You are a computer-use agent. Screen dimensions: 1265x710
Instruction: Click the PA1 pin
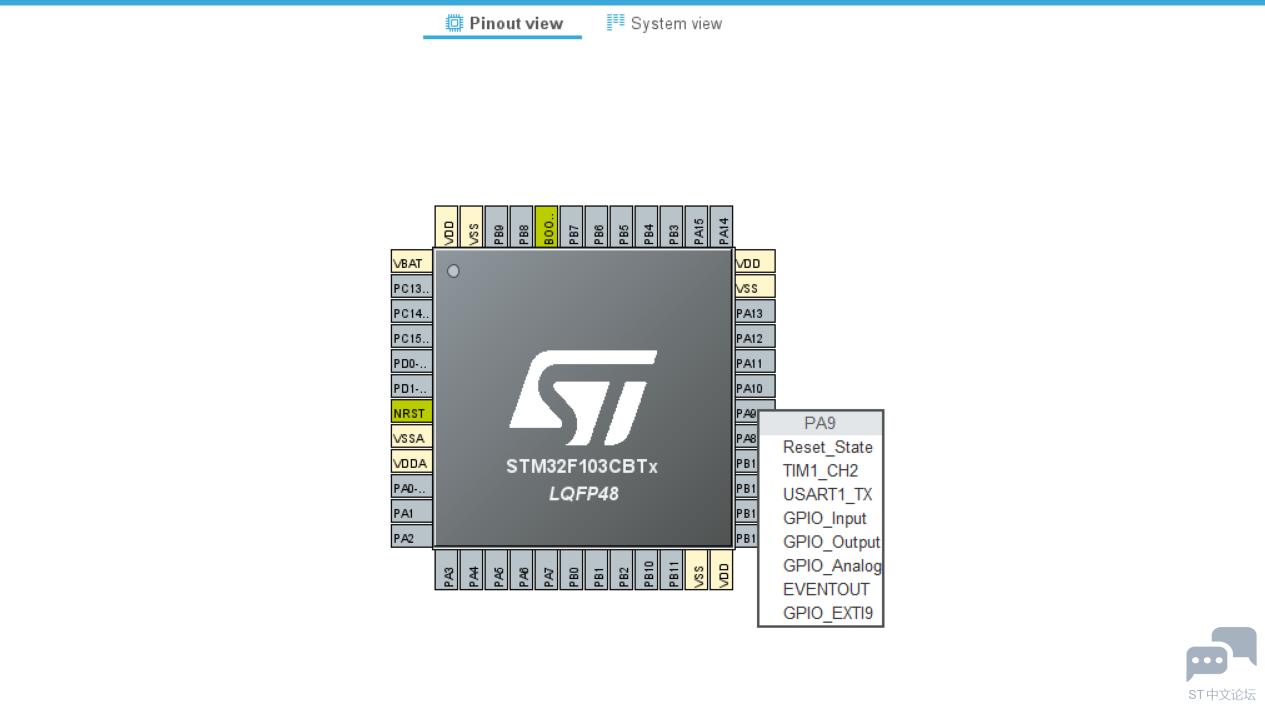click(412, 512)
